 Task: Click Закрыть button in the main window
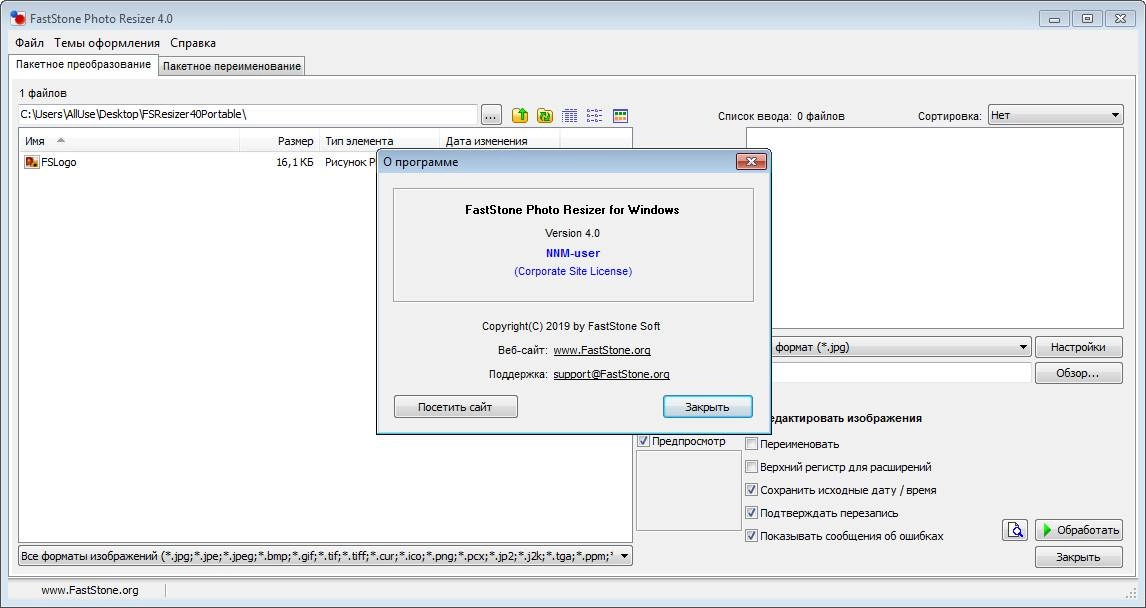pyautogui.click(x=1078, y=557)
